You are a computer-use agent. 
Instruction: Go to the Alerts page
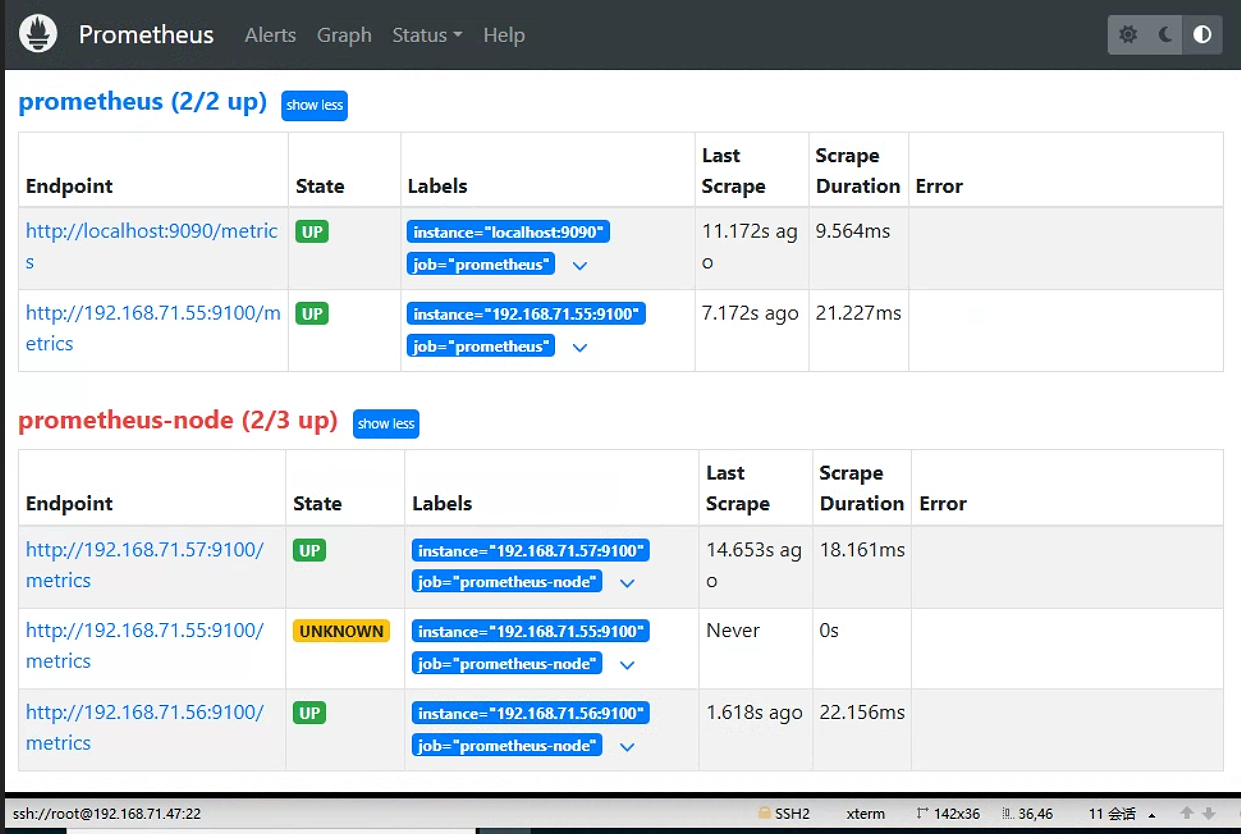pos(270,35)
